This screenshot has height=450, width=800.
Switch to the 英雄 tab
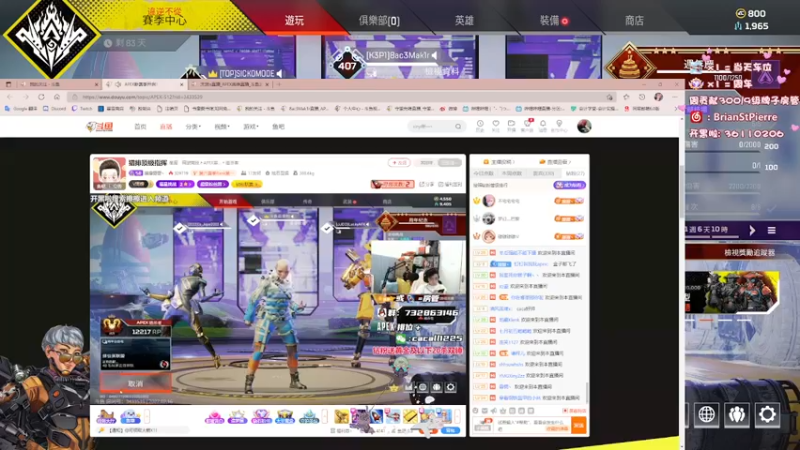click(x=464, y=20)
